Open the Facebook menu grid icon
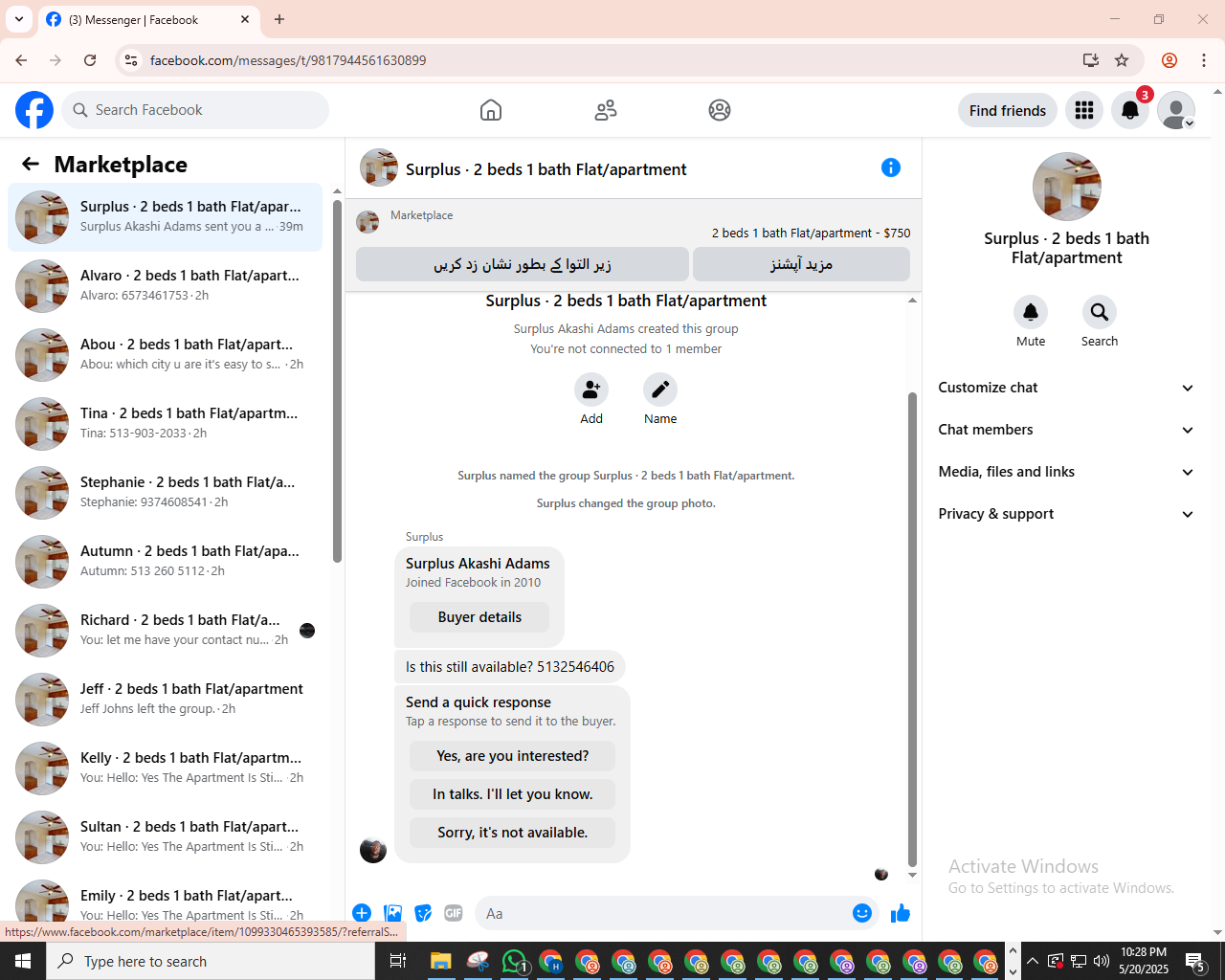This screenshot has height=980, width=1225. pos(1084,110)
